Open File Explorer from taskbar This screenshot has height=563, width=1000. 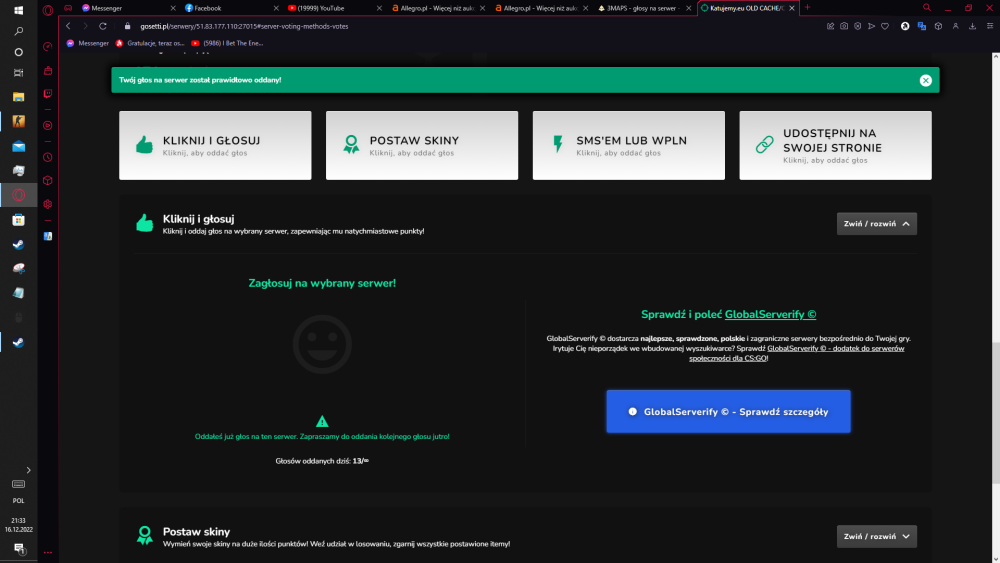click(18, 97)
